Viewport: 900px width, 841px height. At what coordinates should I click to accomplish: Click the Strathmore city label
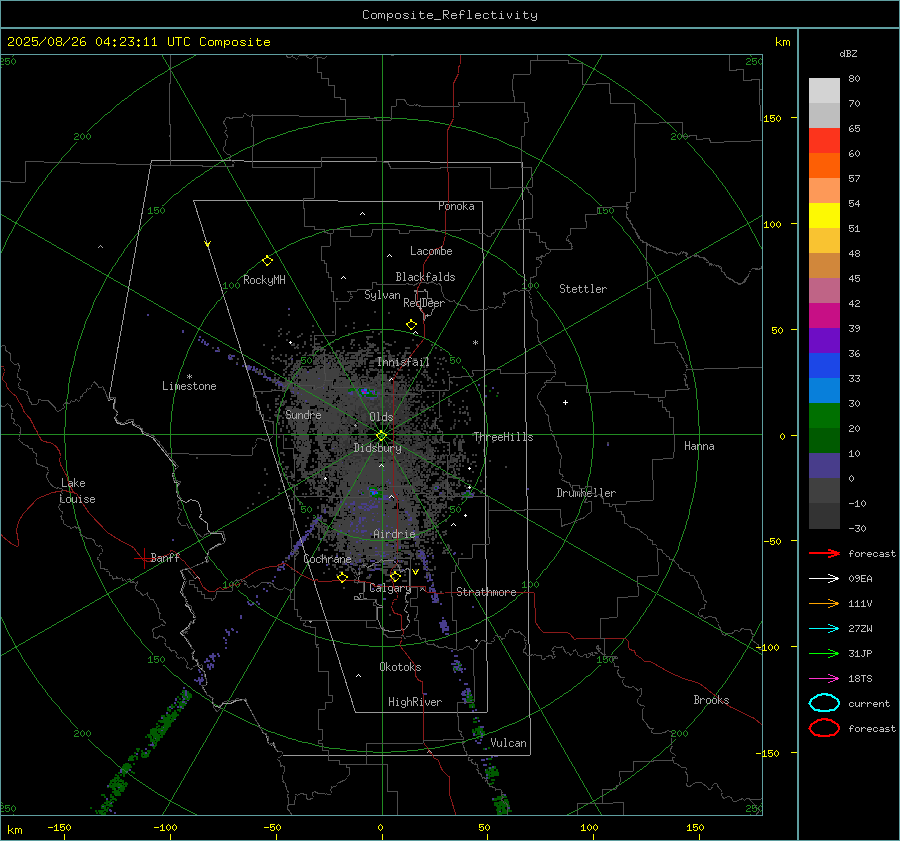486,592
